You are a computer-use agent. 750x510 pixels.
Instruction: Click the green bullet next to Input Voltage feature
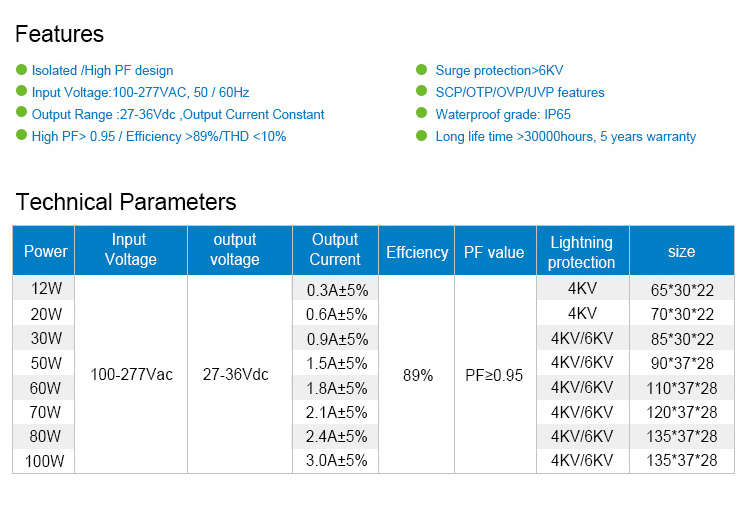[22, 92]
